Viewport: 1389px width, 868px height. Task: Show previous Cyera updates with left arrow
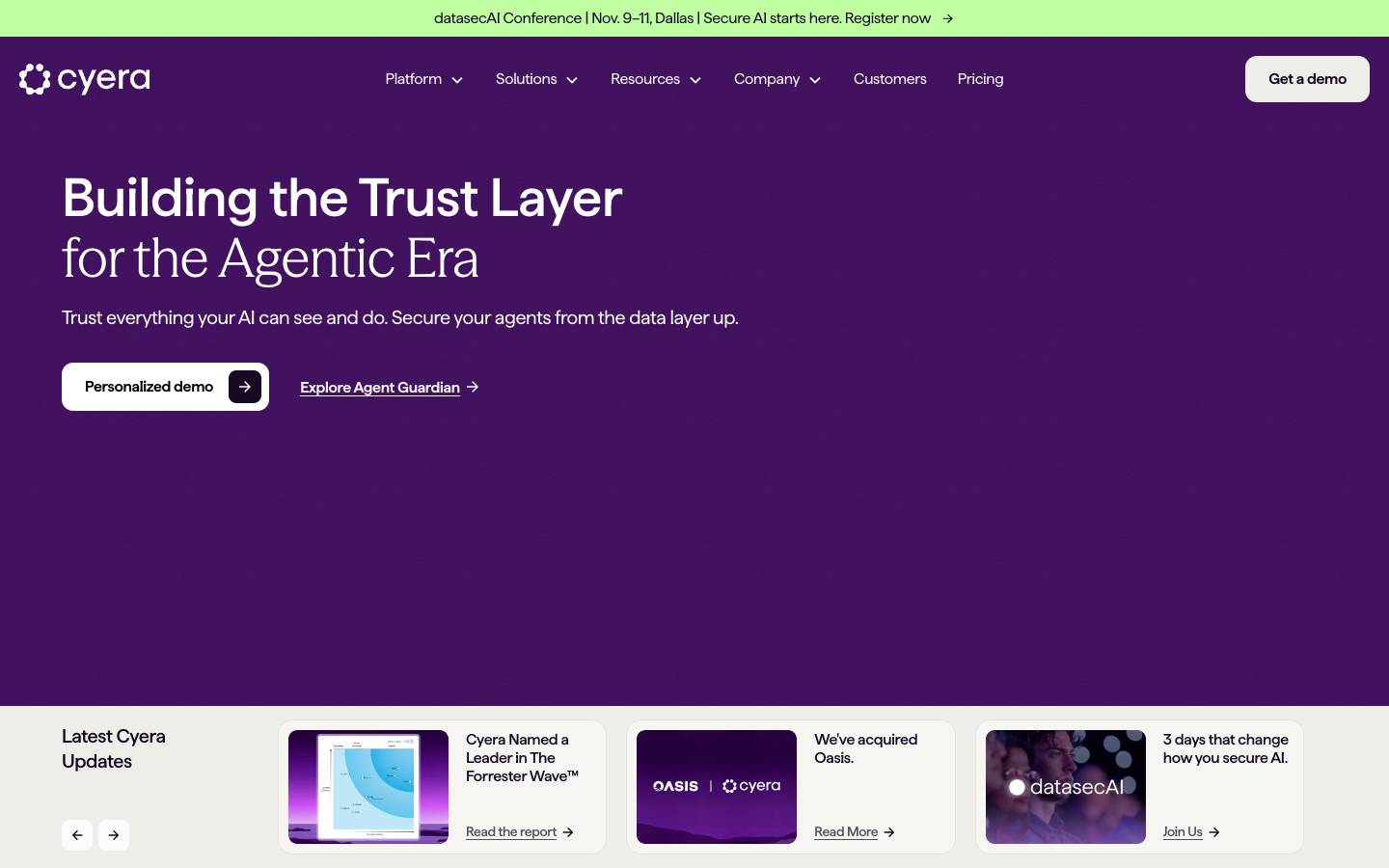click(x=77, y=835)
